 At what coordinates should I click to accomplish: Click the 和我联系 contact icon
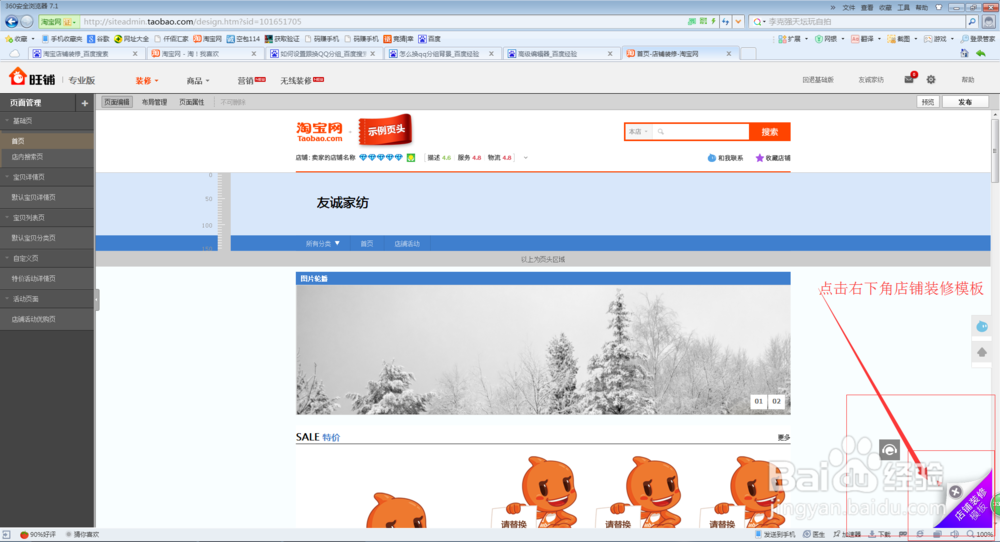click(711, 158)
